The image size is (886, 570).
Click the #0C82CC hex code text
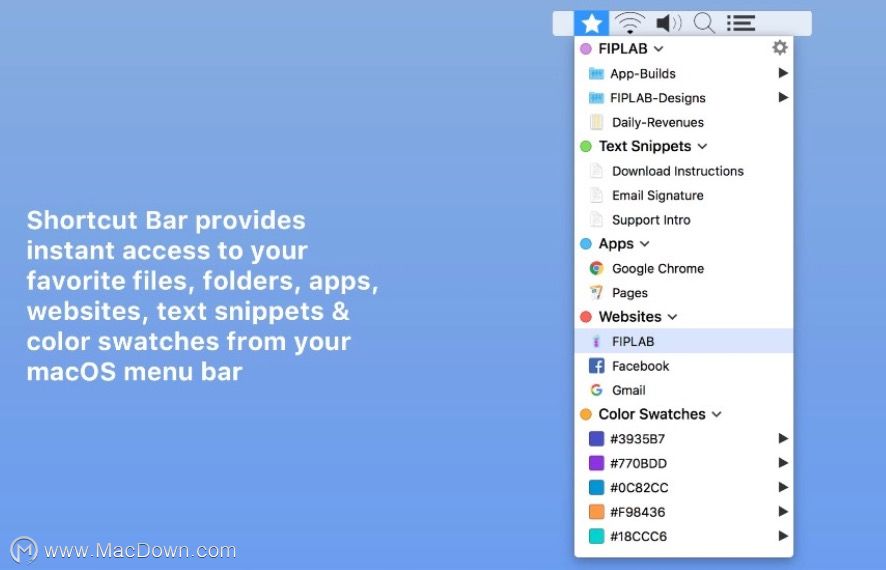639,488
